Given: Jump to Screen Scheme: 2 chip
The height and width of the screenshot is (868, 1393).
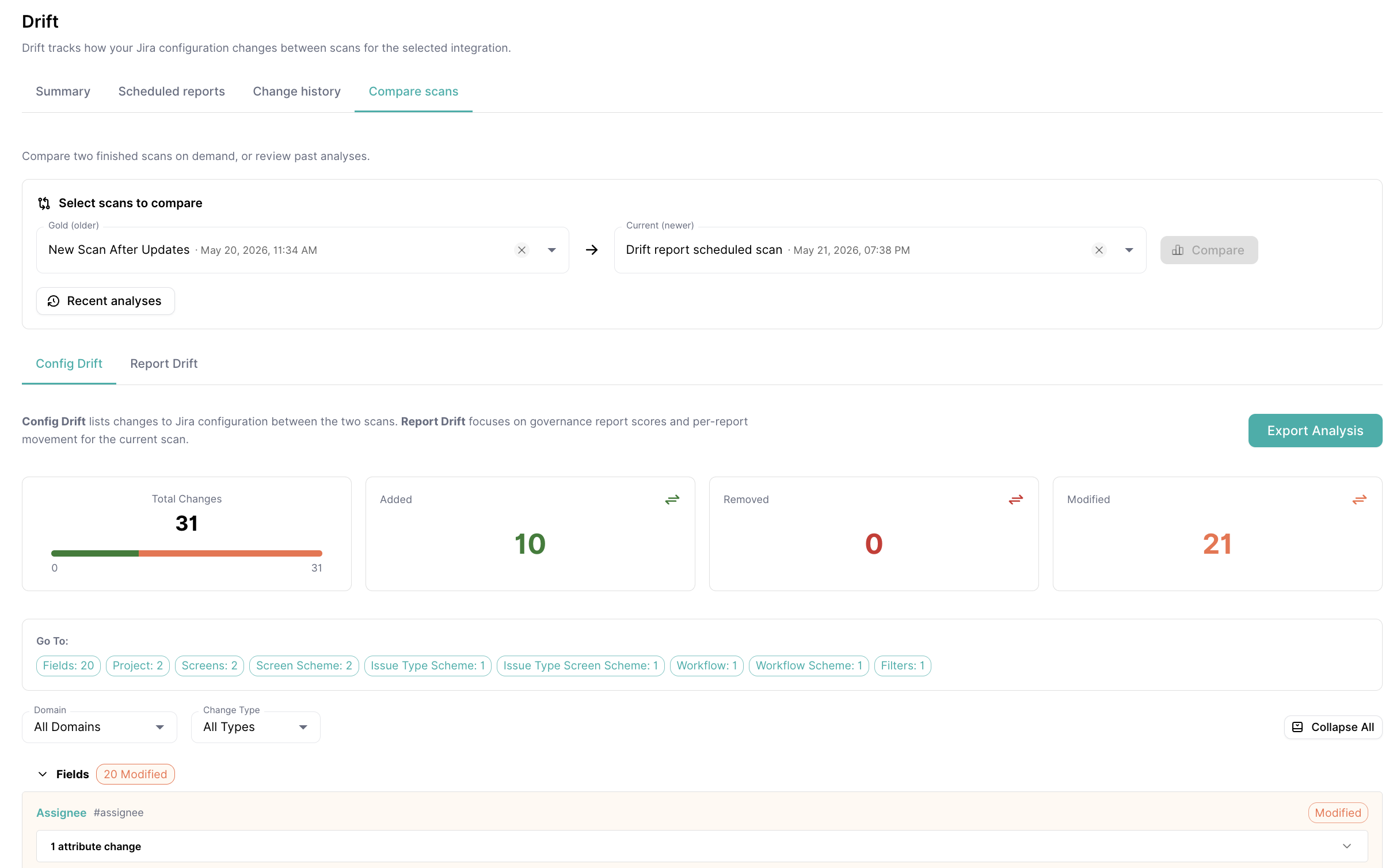Looking at the screenshot, I should click(x=304, y=666).
